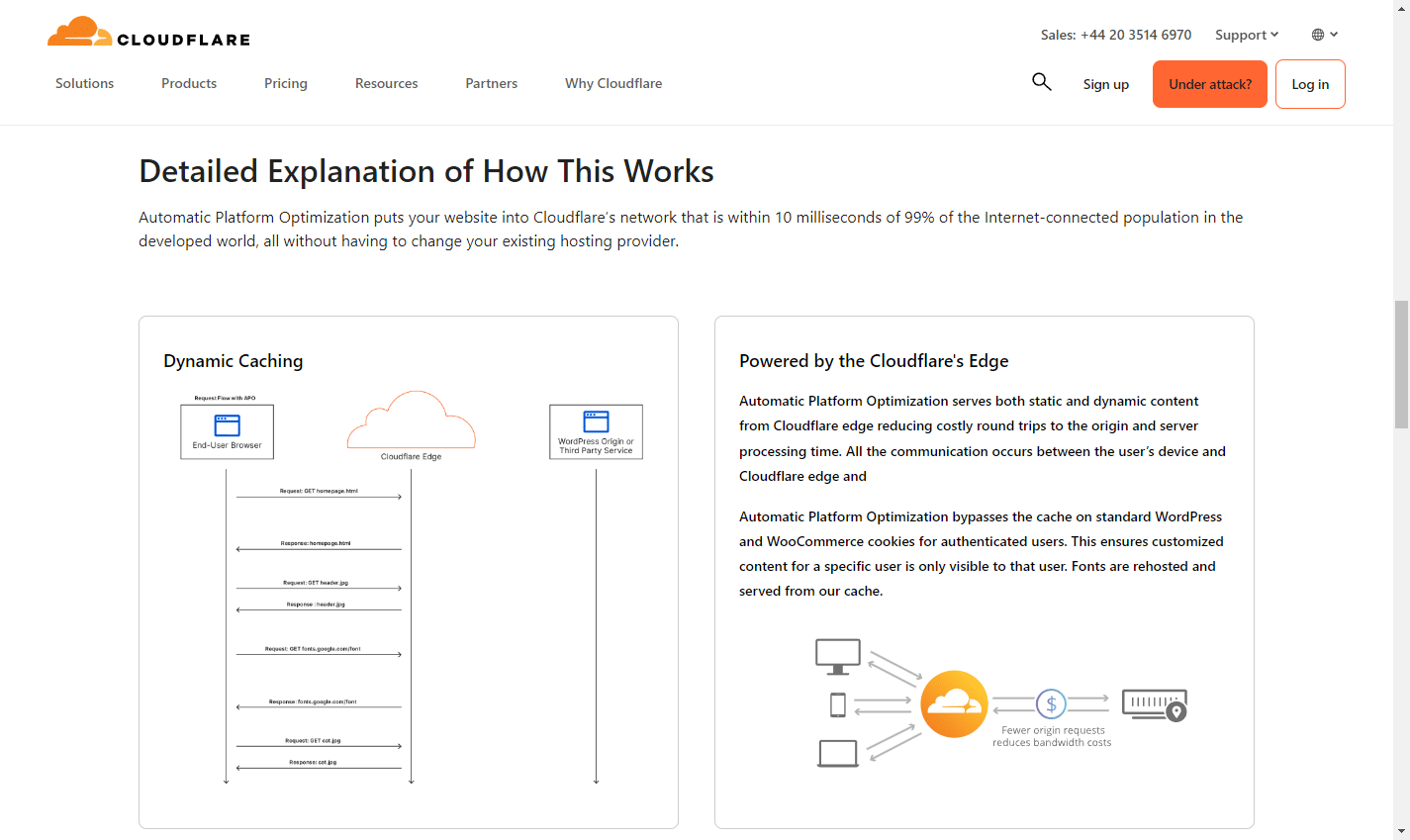Open the search icon in the navigation bar
1410x840 pixels.
1041,82
